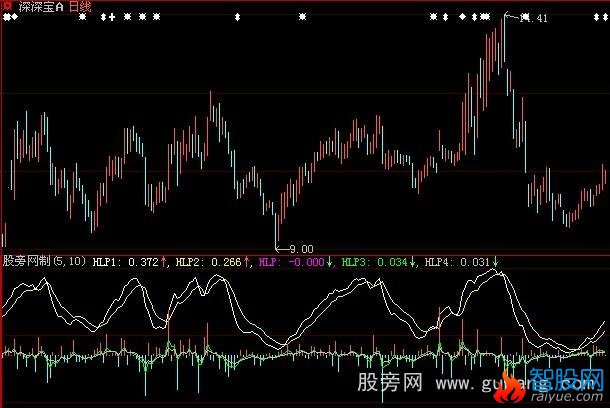Screen dimensions: 610x408
Task: Click the 9.00 low price label
Action: click(x=301, y=249)
